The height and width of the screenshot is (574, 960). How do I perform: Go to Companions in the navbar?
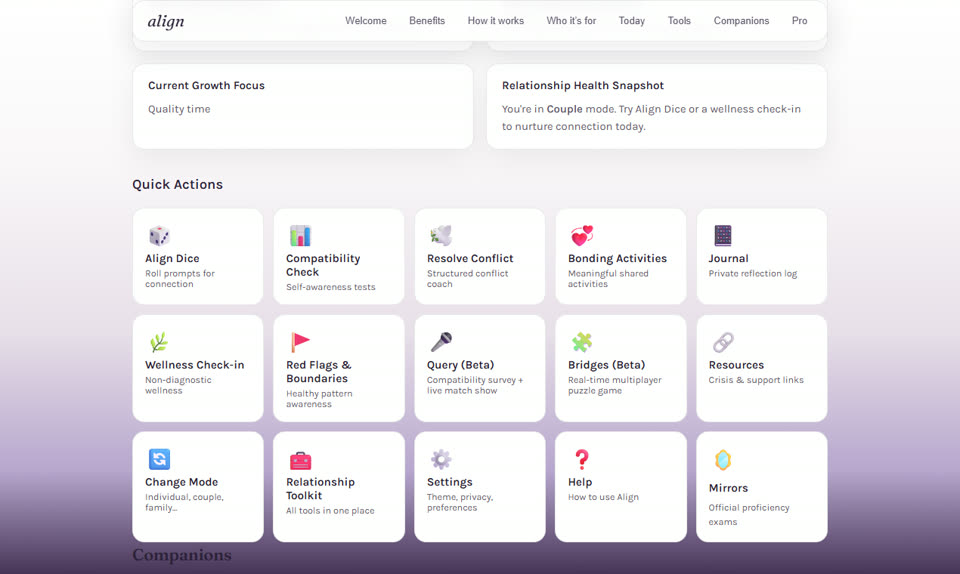(x=741, y=21)
